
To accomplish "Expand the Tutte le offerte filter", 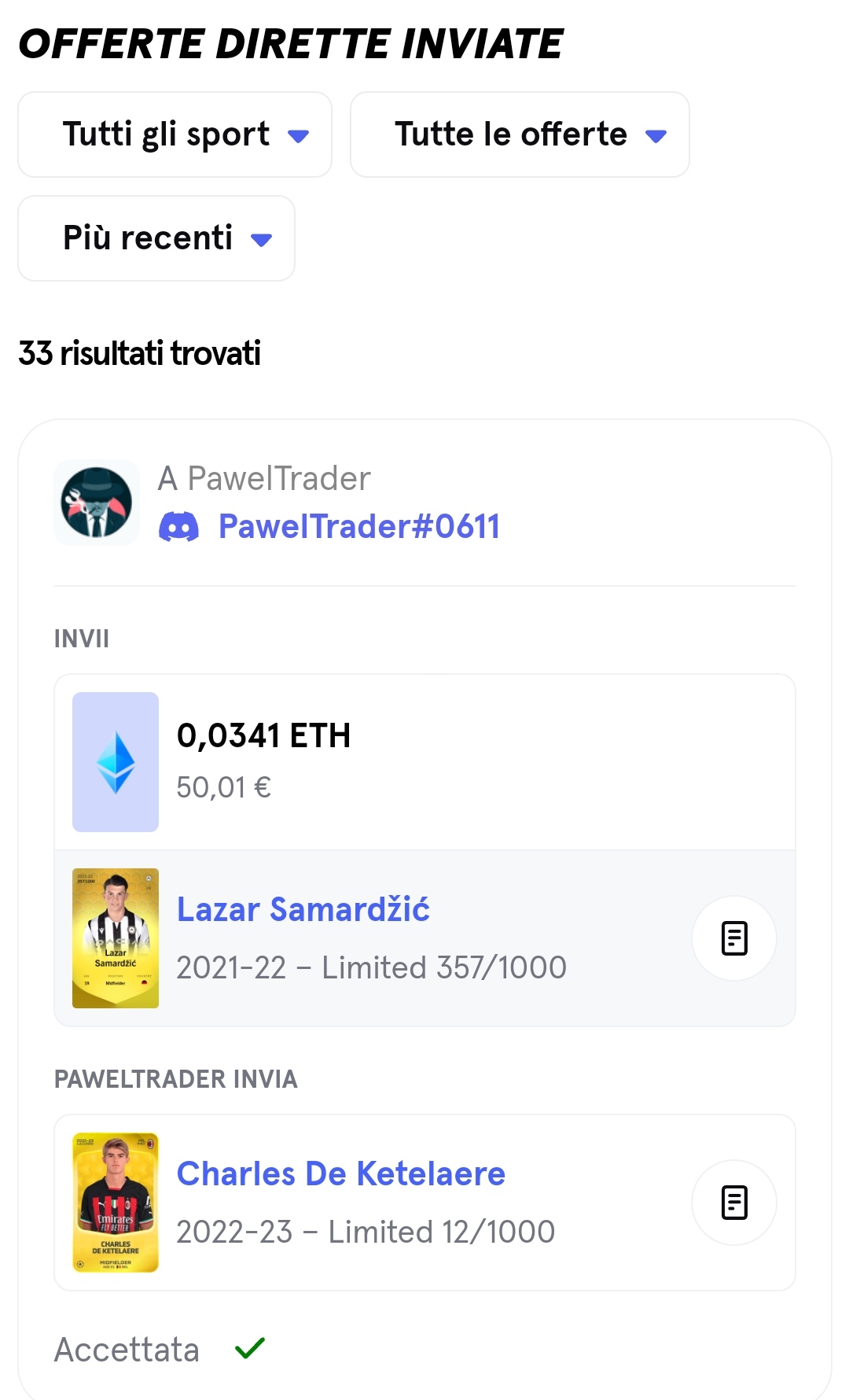I will pyautogui.click(x=519, y=134).
